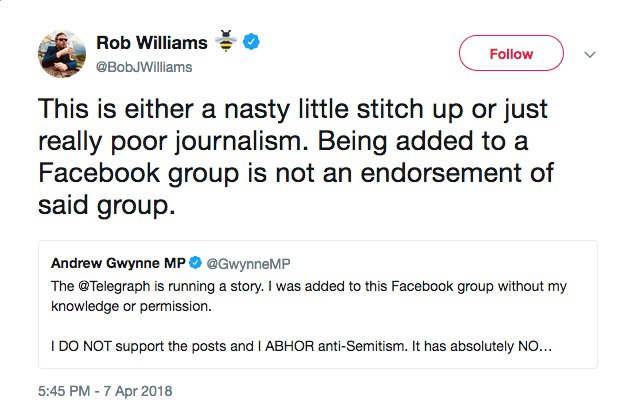Follow the @Telegraph mention link
The height and width of the screenshot is (410, 632).
pyautogui.click(x=104, y=286)
